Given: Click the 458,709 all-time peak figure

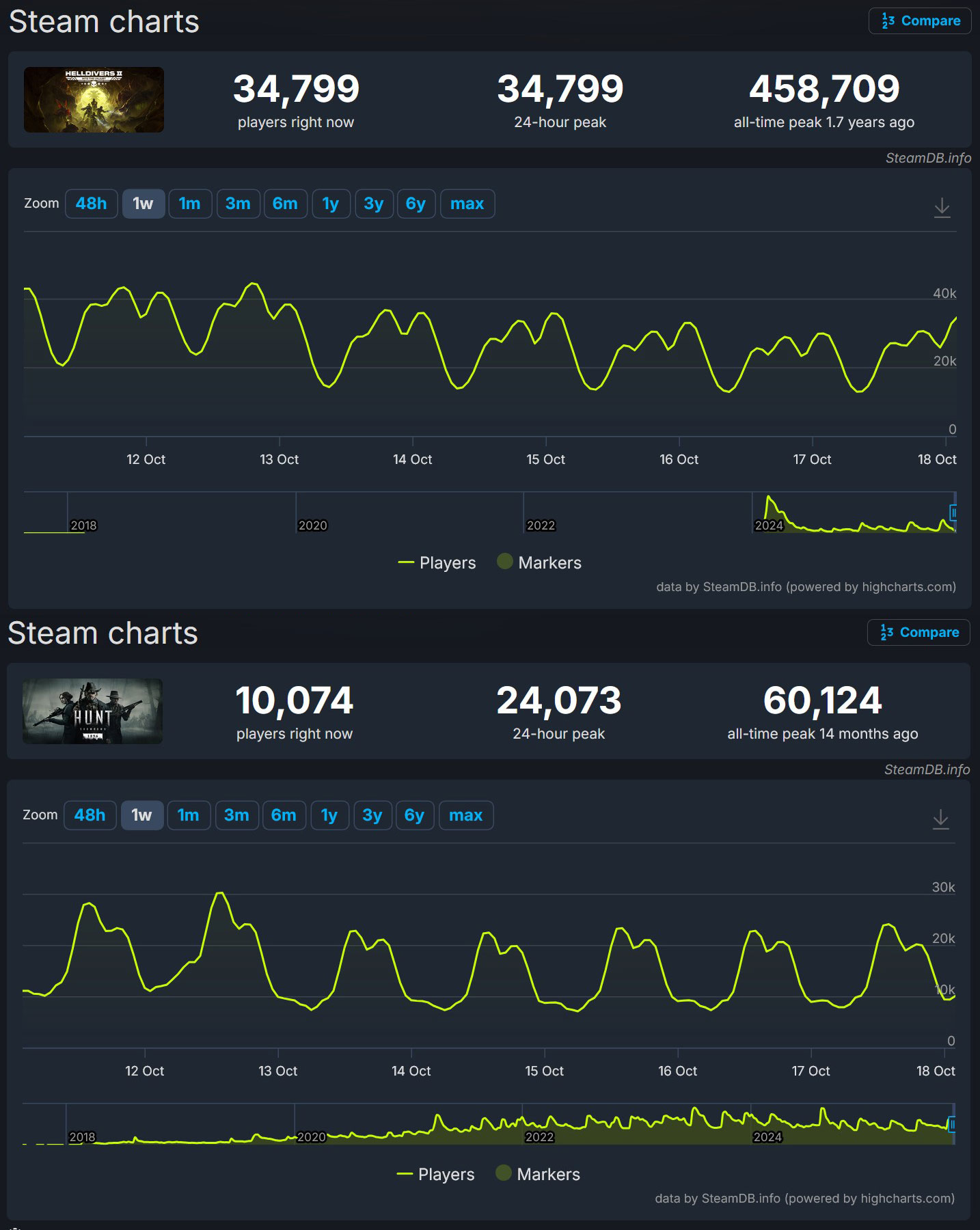Looking at the screenshot, I should click(824, 89).
